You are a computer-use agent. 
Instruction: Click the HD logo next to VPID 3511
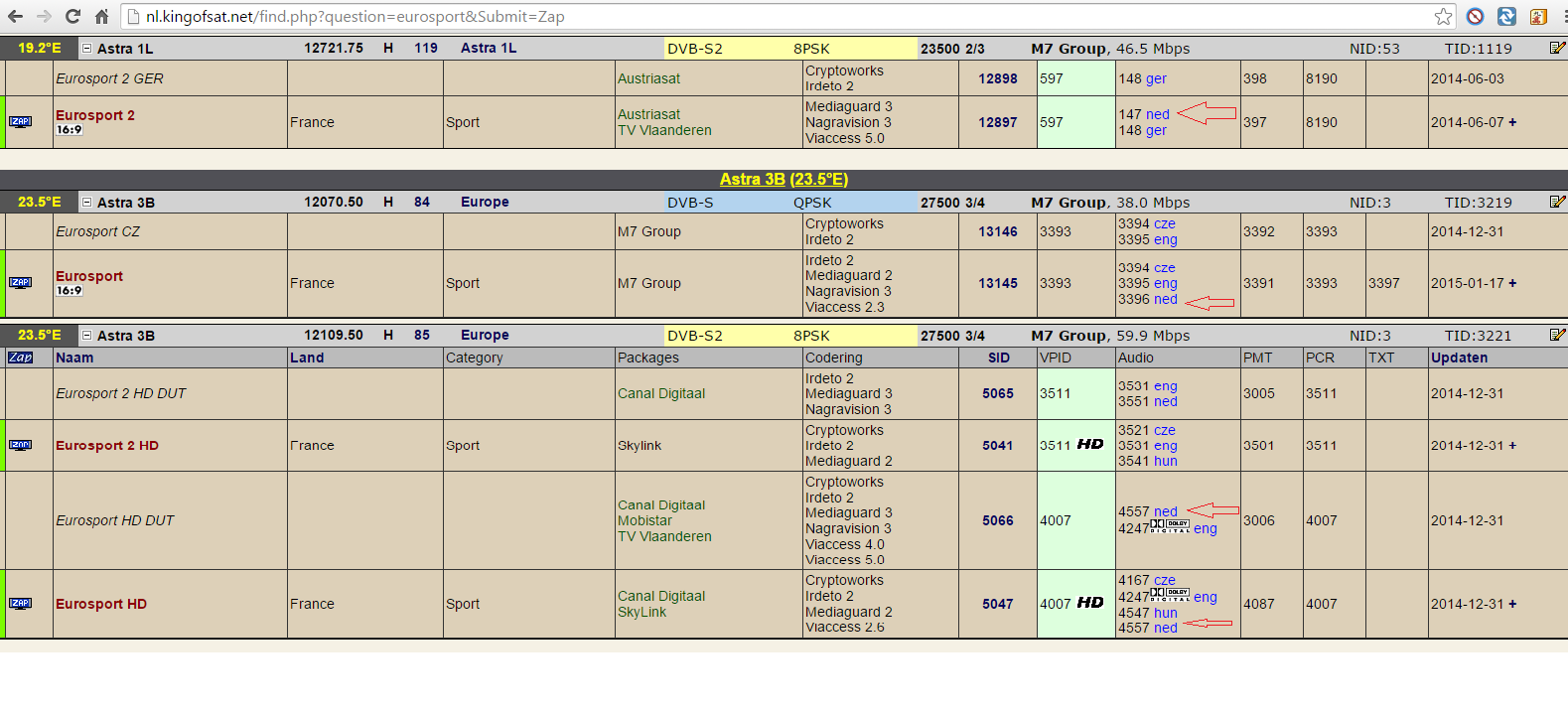[1090, 444]
